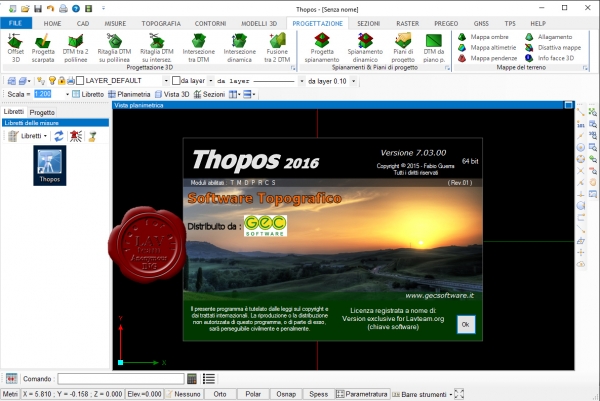Show Info facce 3D
This screenshot has height=401, width=600.
(x=549, y=58)
